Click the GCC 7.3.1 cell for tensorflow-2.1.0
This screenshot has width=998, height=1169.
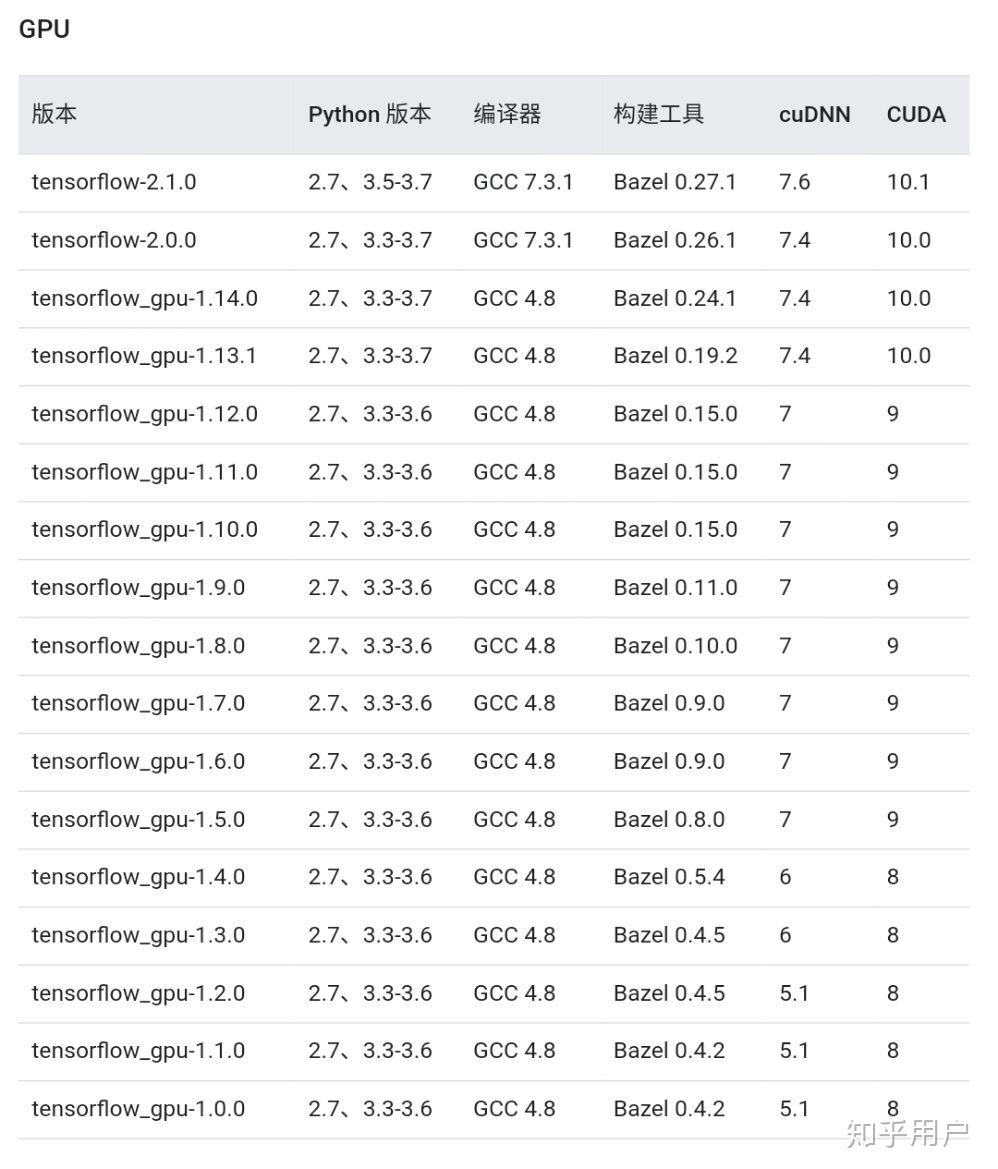524,182
